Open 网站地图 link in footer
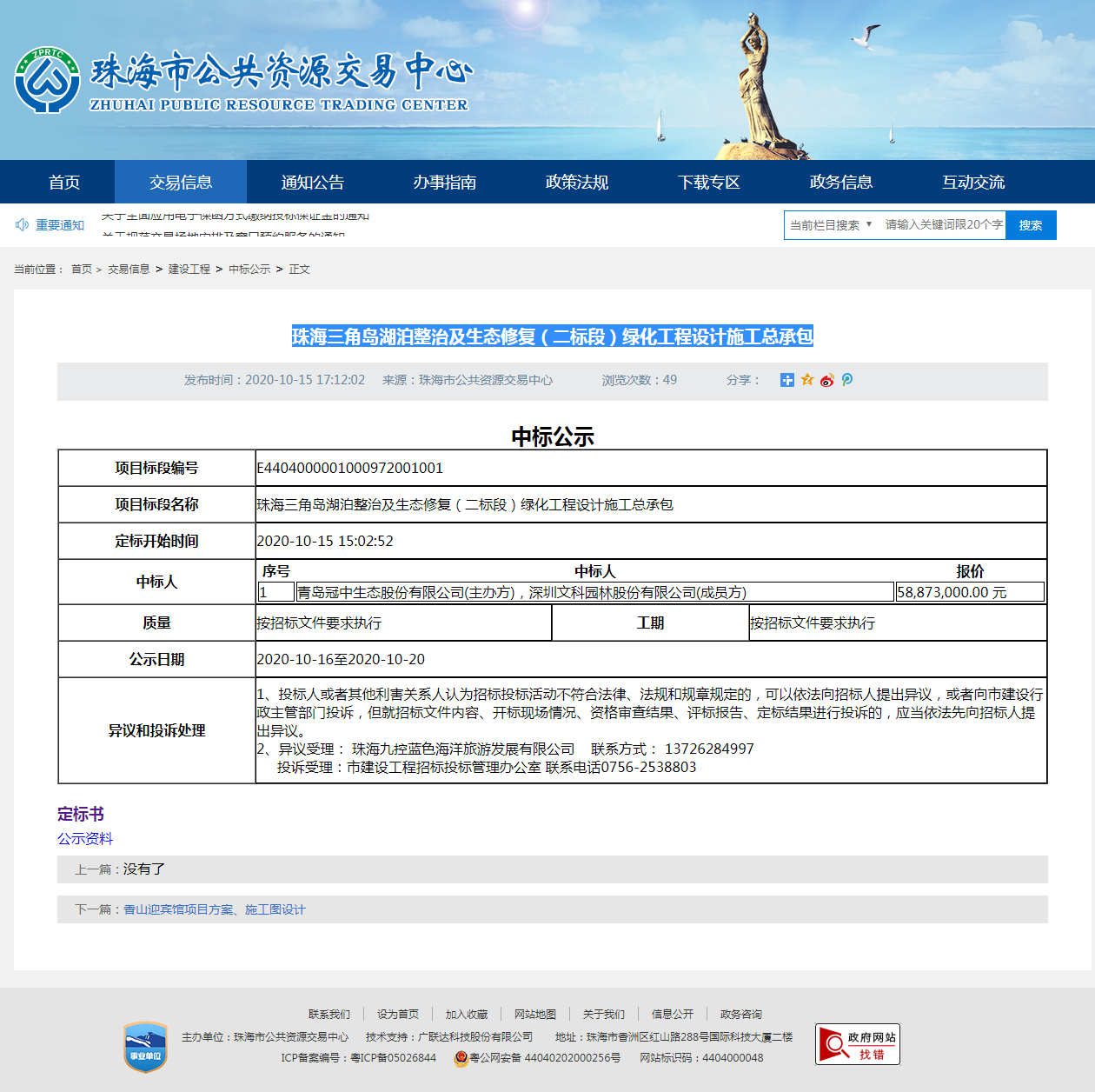 click(x=535, y=1015)
